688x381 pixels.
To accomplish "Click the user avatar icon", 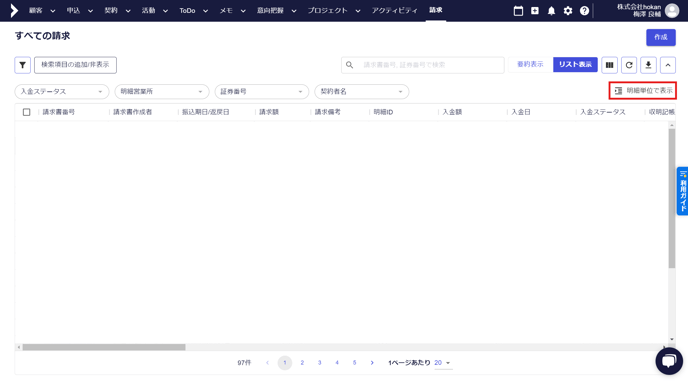I will point(672,11).
